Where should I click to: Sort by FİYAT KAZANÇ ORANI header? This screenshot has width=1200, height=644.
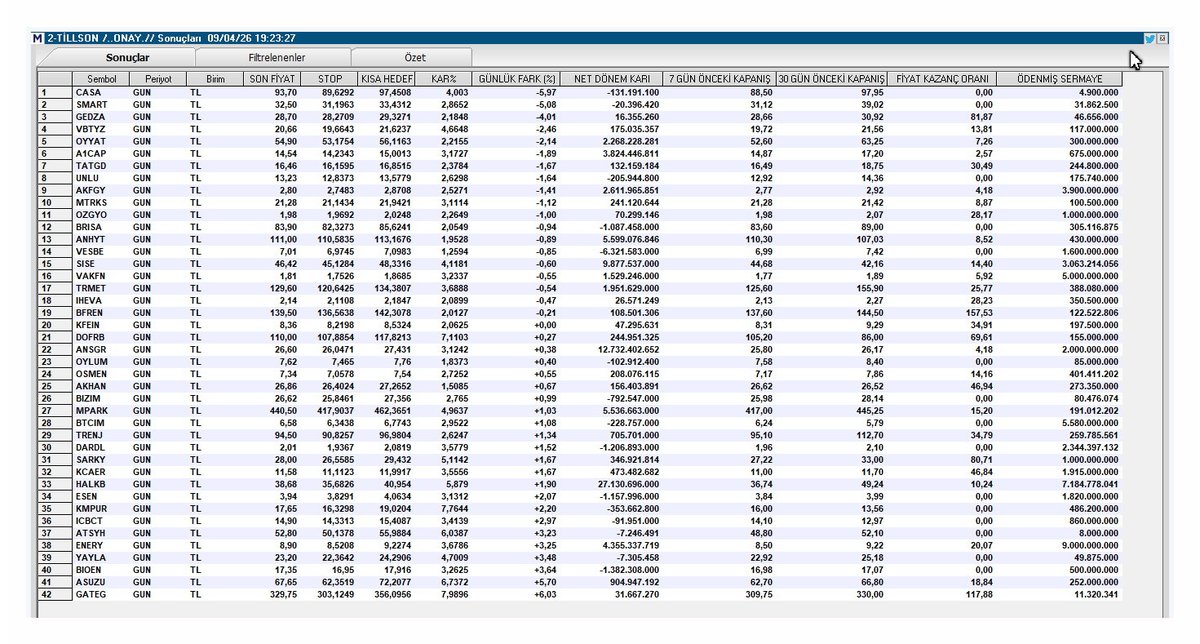[x=942, y=79]
